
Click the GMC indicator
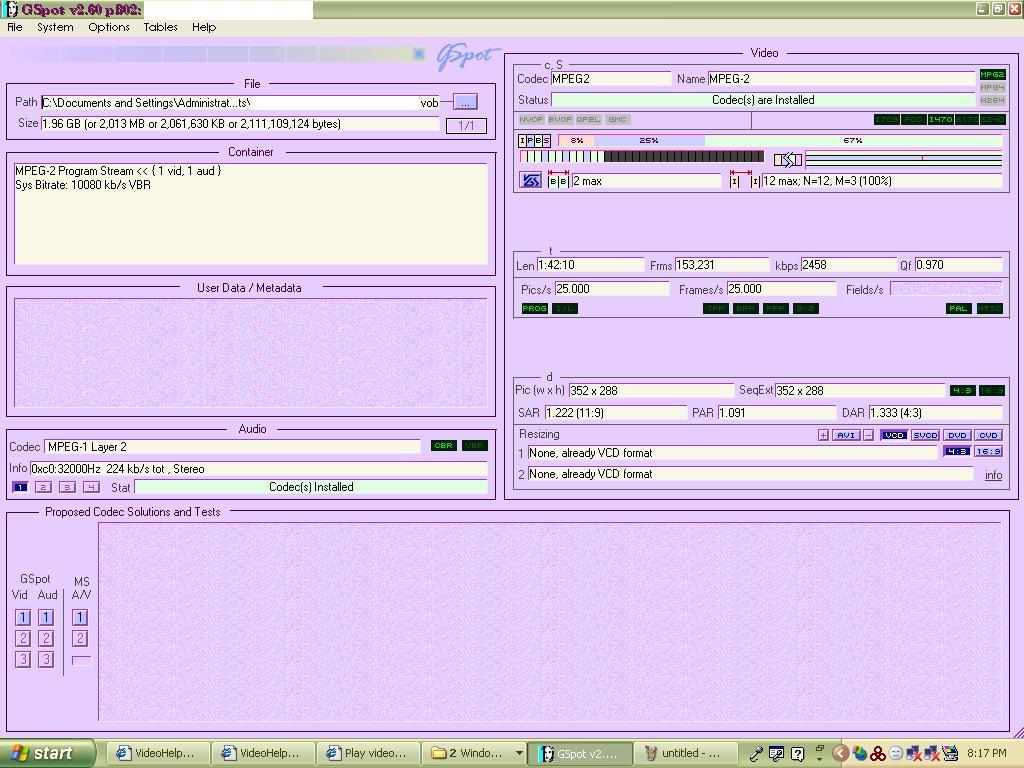[x=616, y=120]
